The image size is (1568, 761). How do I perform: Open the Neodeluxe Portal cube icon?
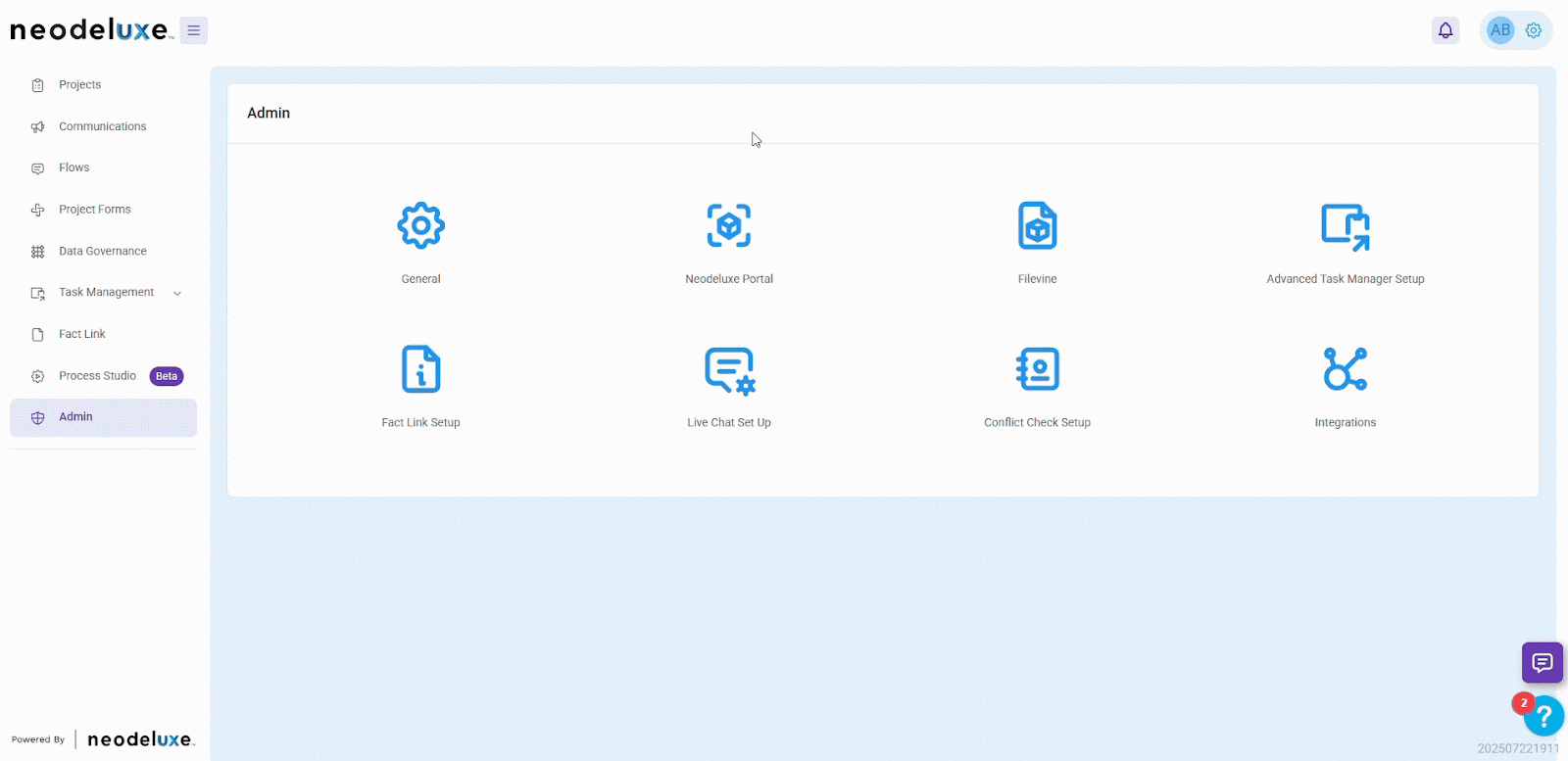pyautogui.click(x=729, y=226)
